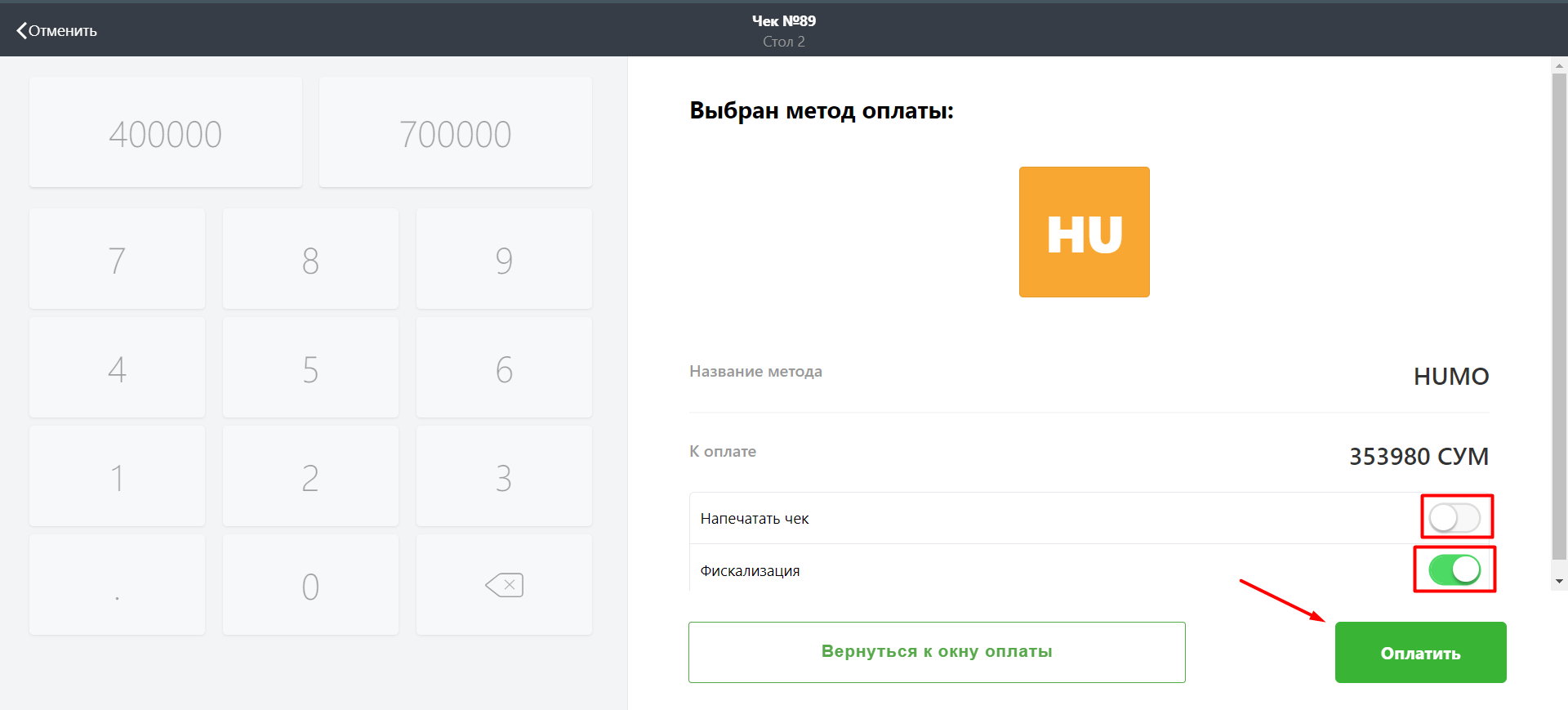Screen dimensions: 1568x710
Task: Click the 353980 СУМ amount
Action: pos(1419,456)
